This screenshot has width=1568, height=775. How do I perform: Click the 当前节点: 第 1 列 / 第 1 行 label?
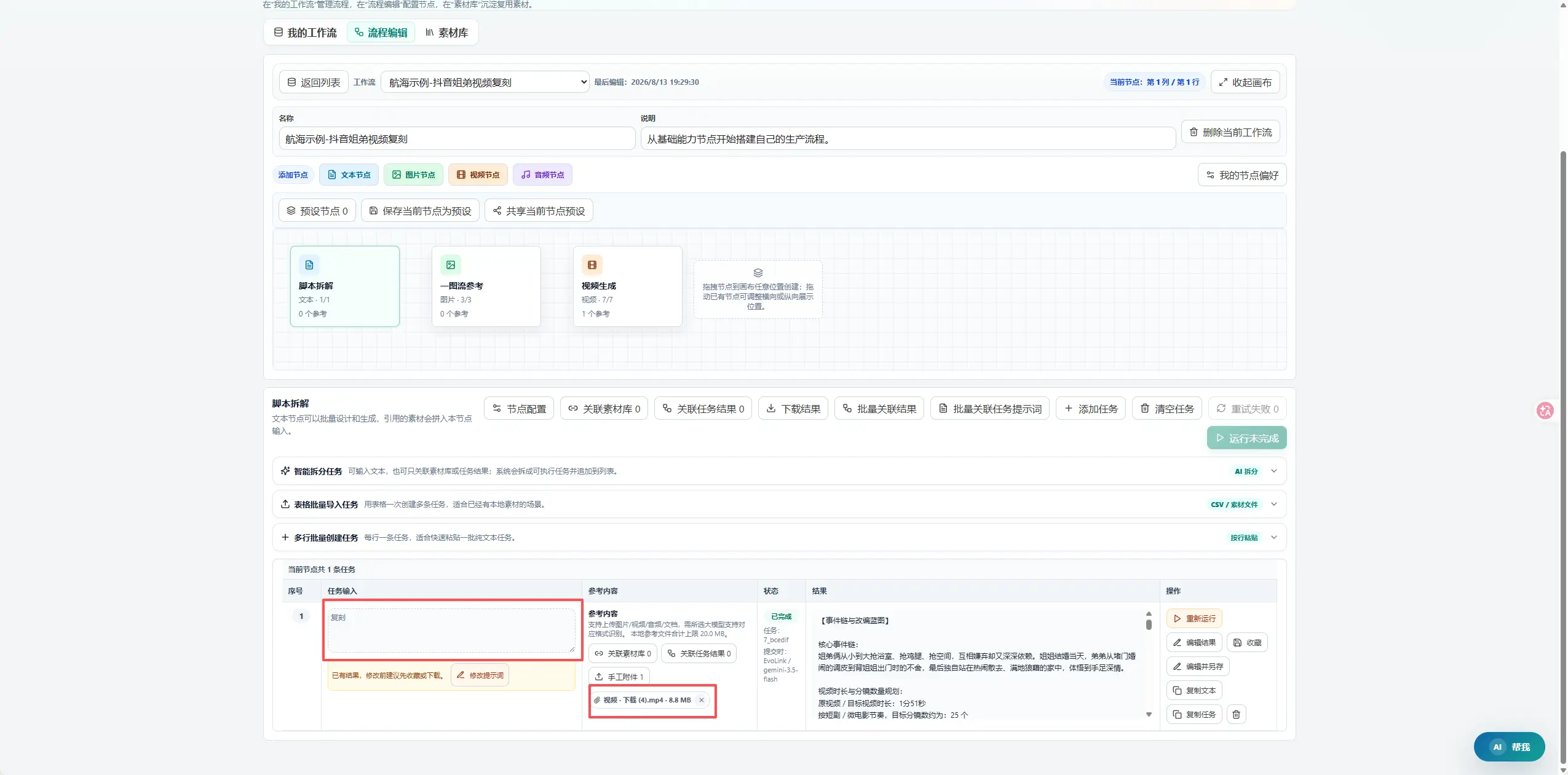click(1154, 82)
